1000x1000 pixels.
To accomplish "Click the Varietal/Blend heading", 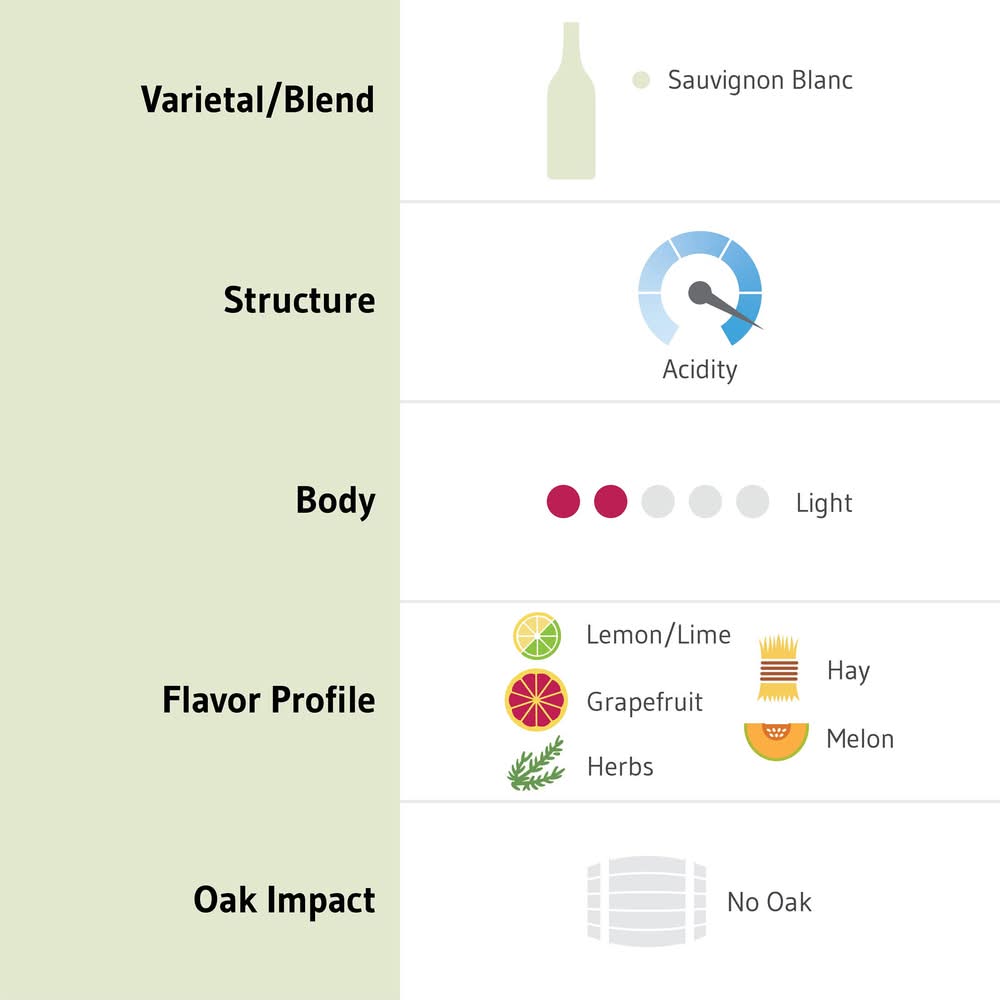I will coord(257,100).
